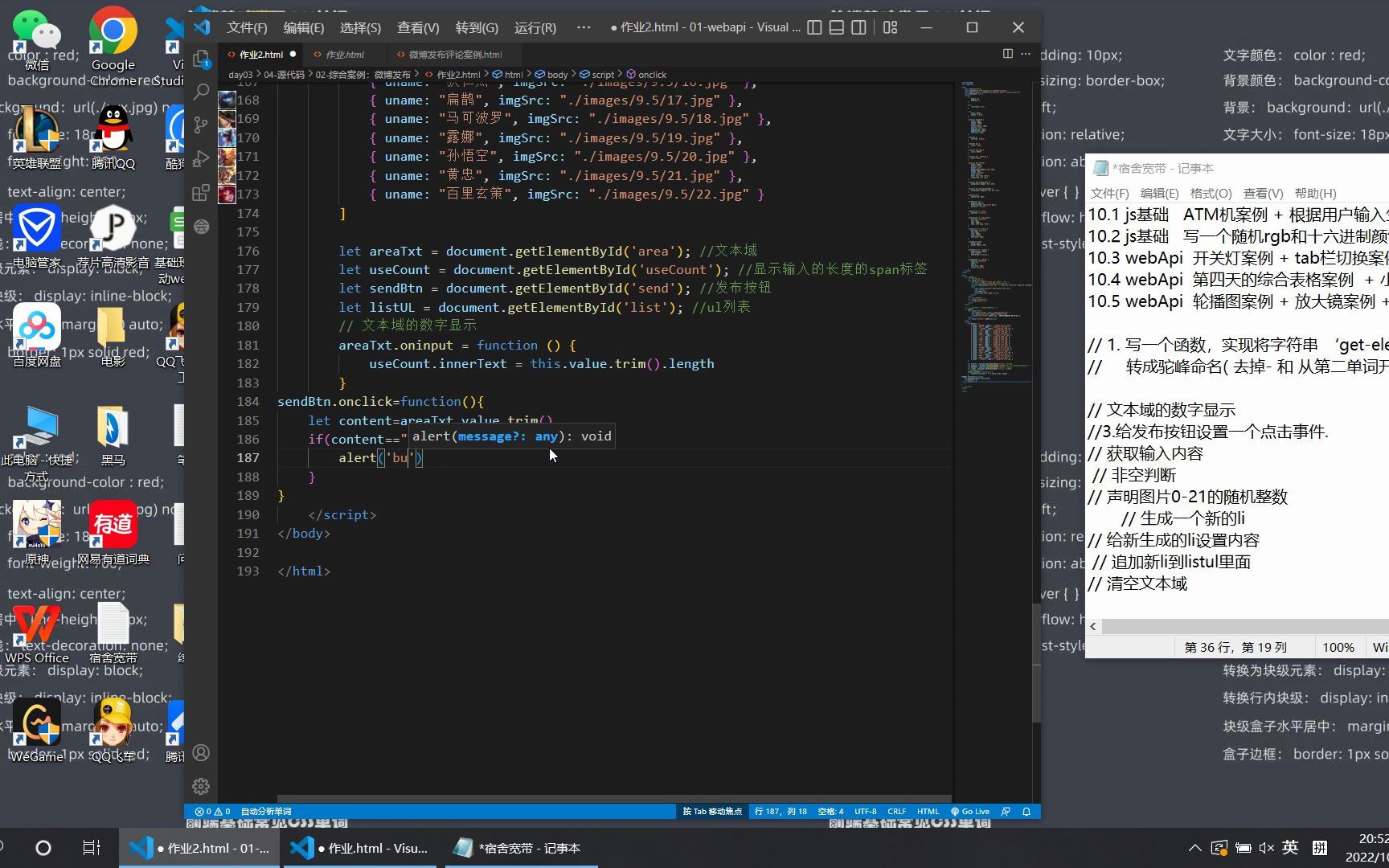Click errors and warnings count in status bar
Viewport: 1389px width, 868px height.
[x=212, y=812]
